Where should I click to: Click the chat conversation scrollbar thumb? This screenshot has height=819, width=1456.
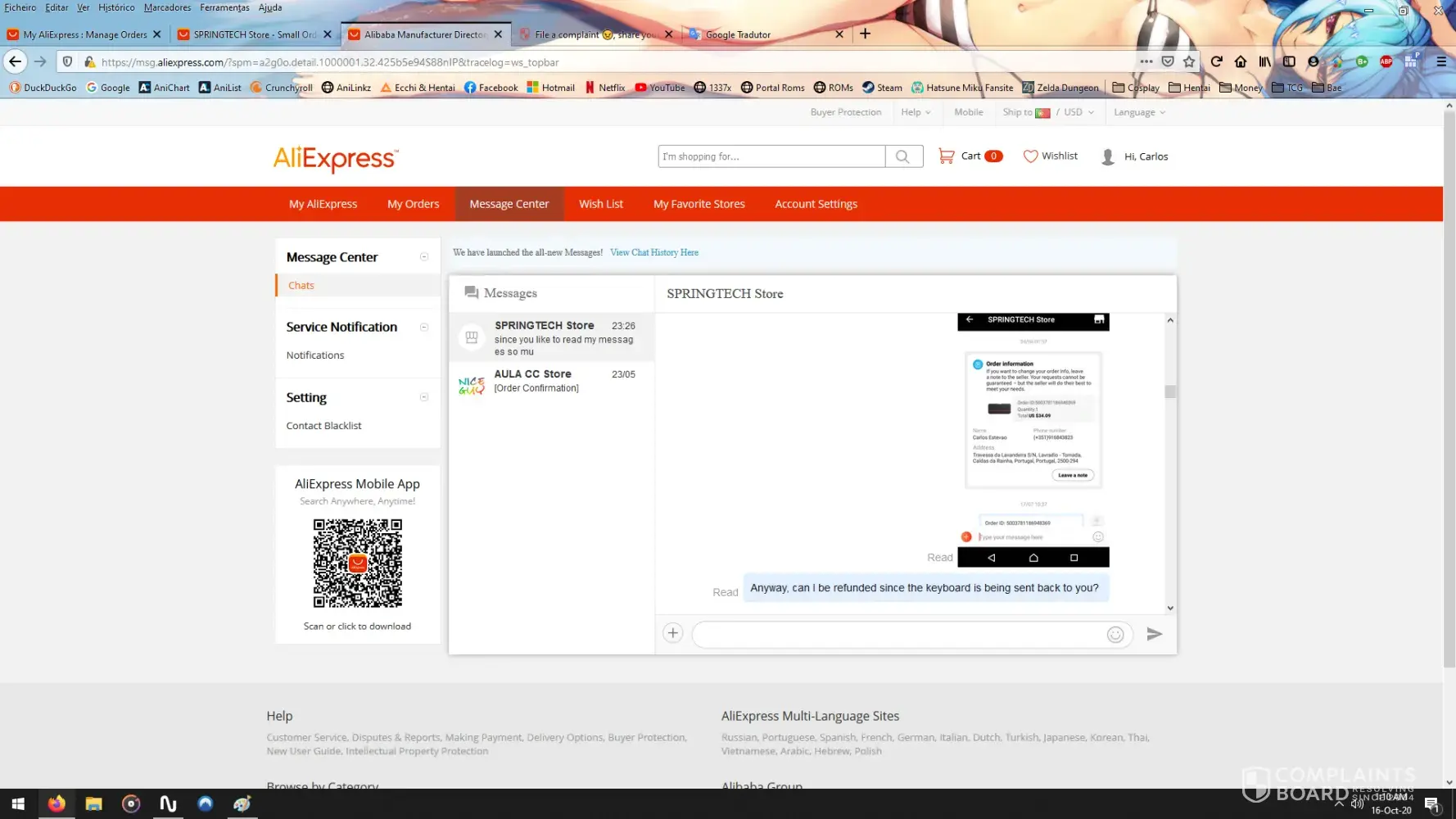tap(1170, 391)
